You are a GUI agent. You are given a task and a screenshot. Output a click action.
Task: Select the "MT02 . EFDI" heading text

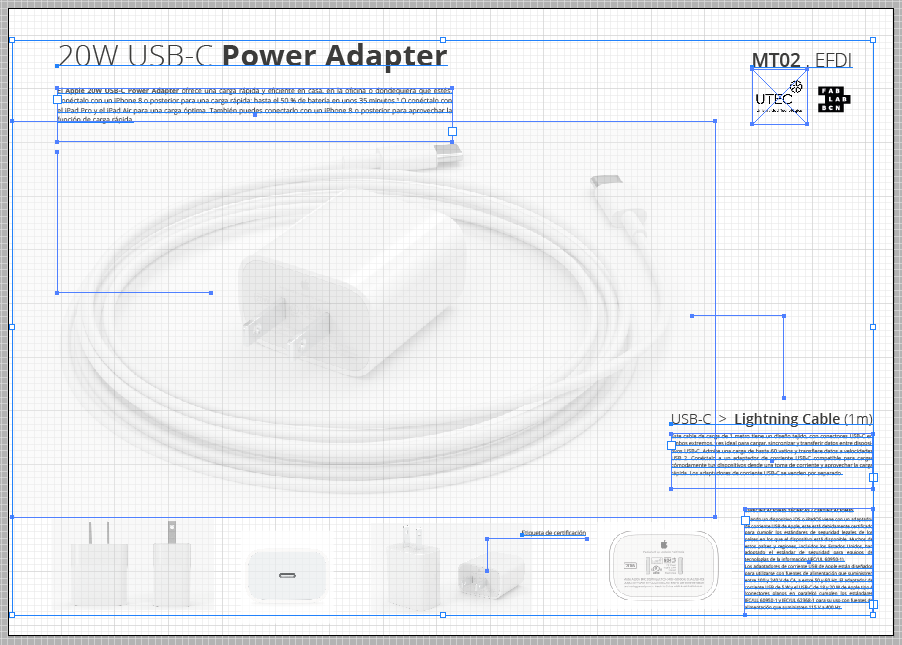pyautogui.click(x=801, y=60)
